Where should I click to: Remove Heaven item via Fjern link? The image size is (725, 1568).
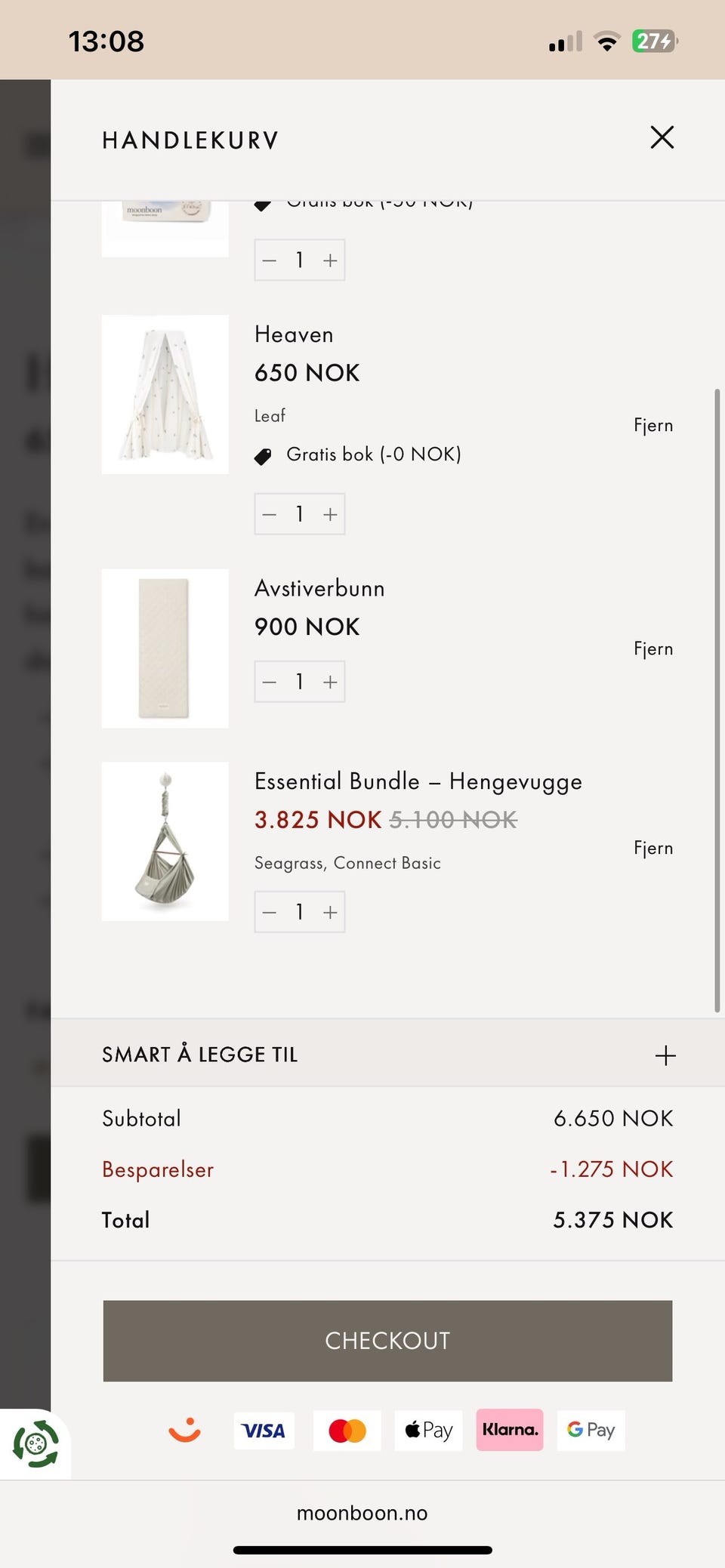click(x=653, y=425)
